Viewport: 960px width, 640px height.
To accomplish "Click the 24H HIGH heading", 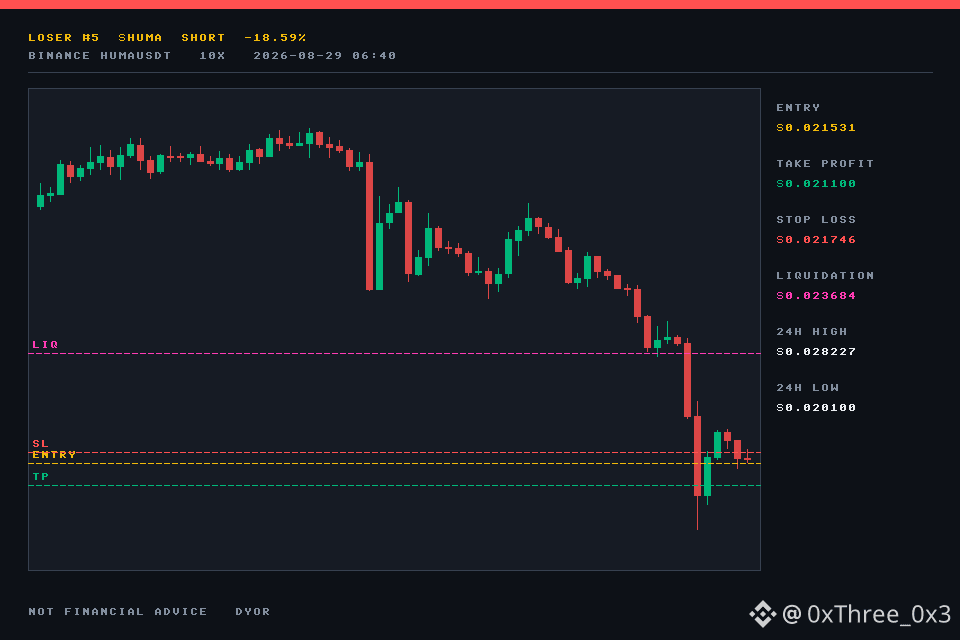I will [812, 332].
